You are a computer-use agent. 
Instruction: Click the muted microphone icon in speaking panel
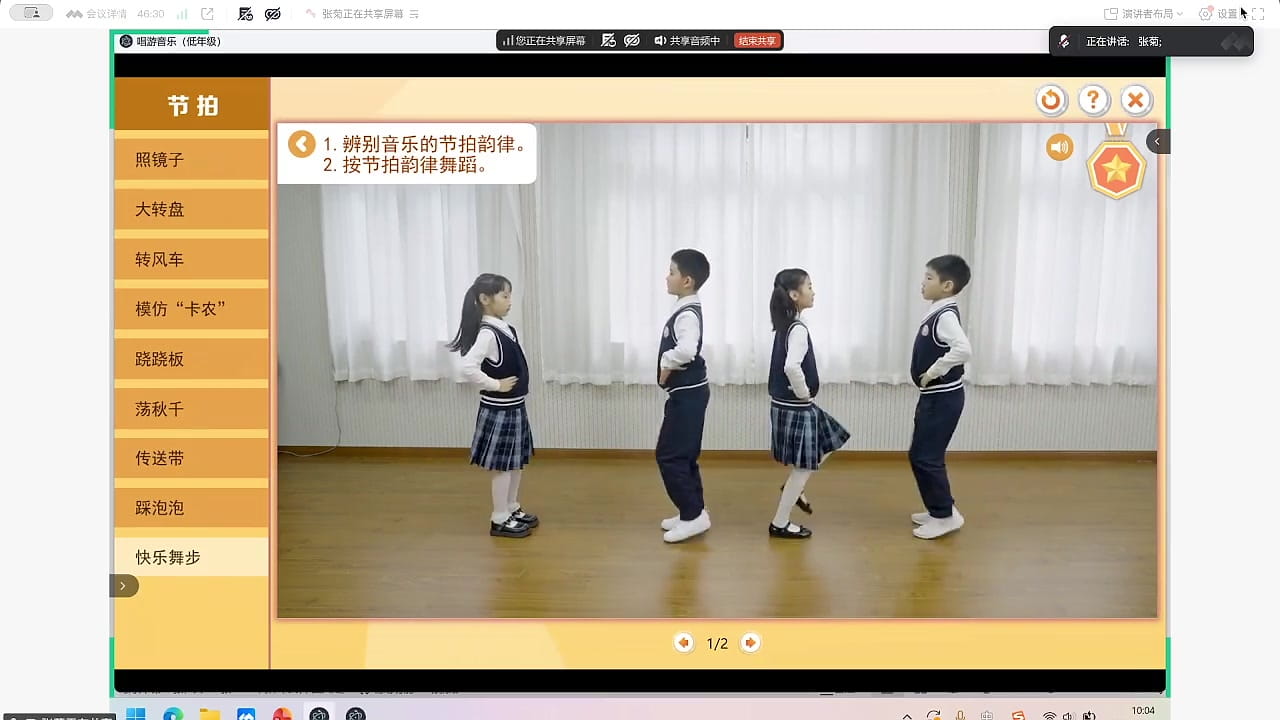tap(1064, 42)
